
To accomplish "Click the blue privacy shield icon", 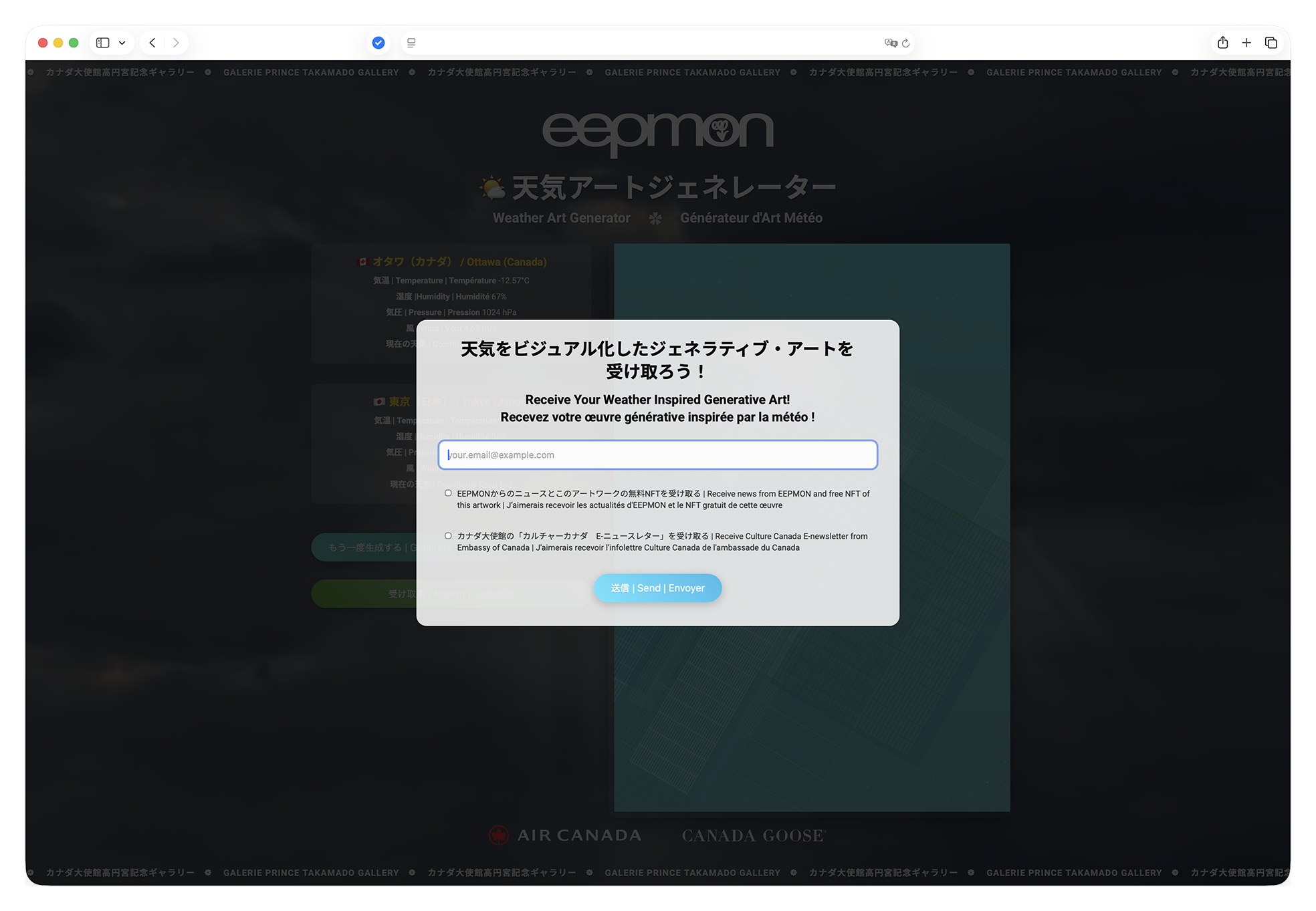I will (378, 43).
